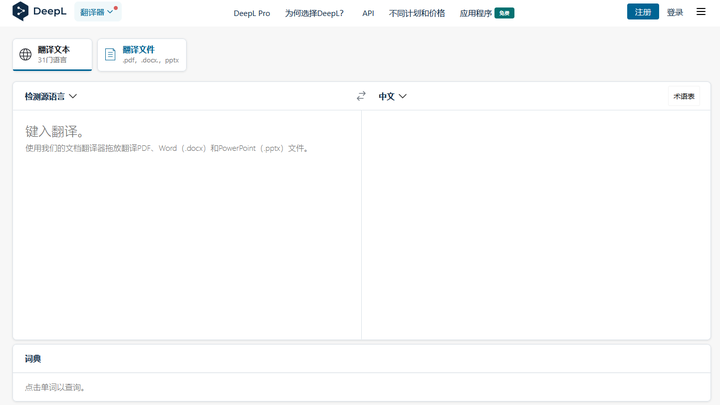720x405 pixels.
Task: Open the 中文 target language dropdown
Action: [x=393, y=96]
